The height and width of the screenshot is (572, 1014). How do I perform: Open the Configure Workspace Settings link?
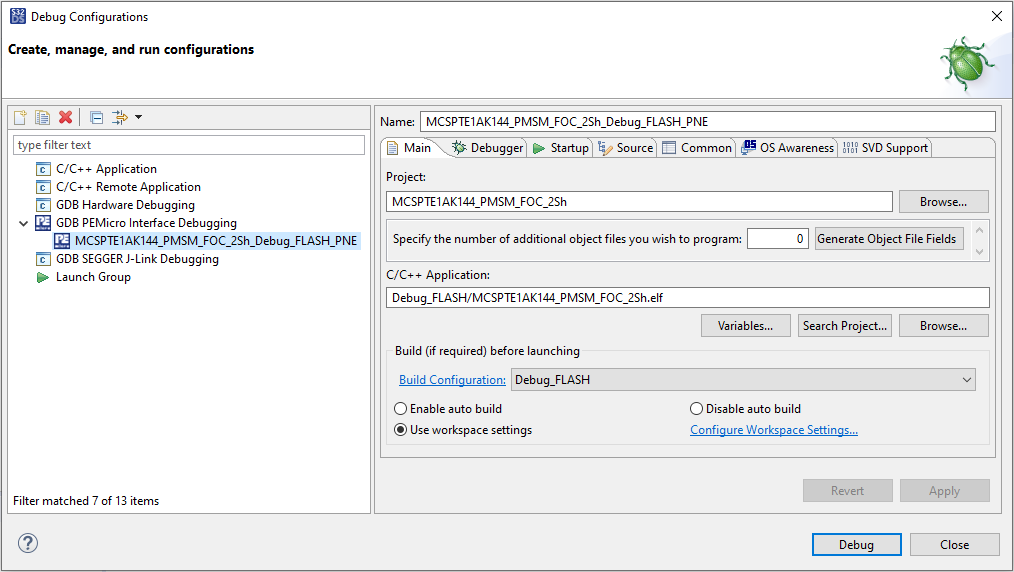coord(773,430)
